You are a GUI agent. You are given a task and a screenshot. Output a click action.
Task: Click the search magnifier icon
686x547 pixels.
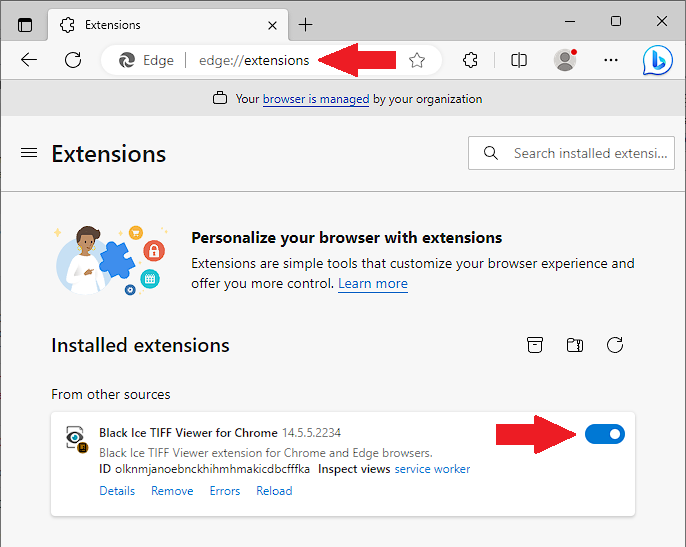tap(491, 153)
